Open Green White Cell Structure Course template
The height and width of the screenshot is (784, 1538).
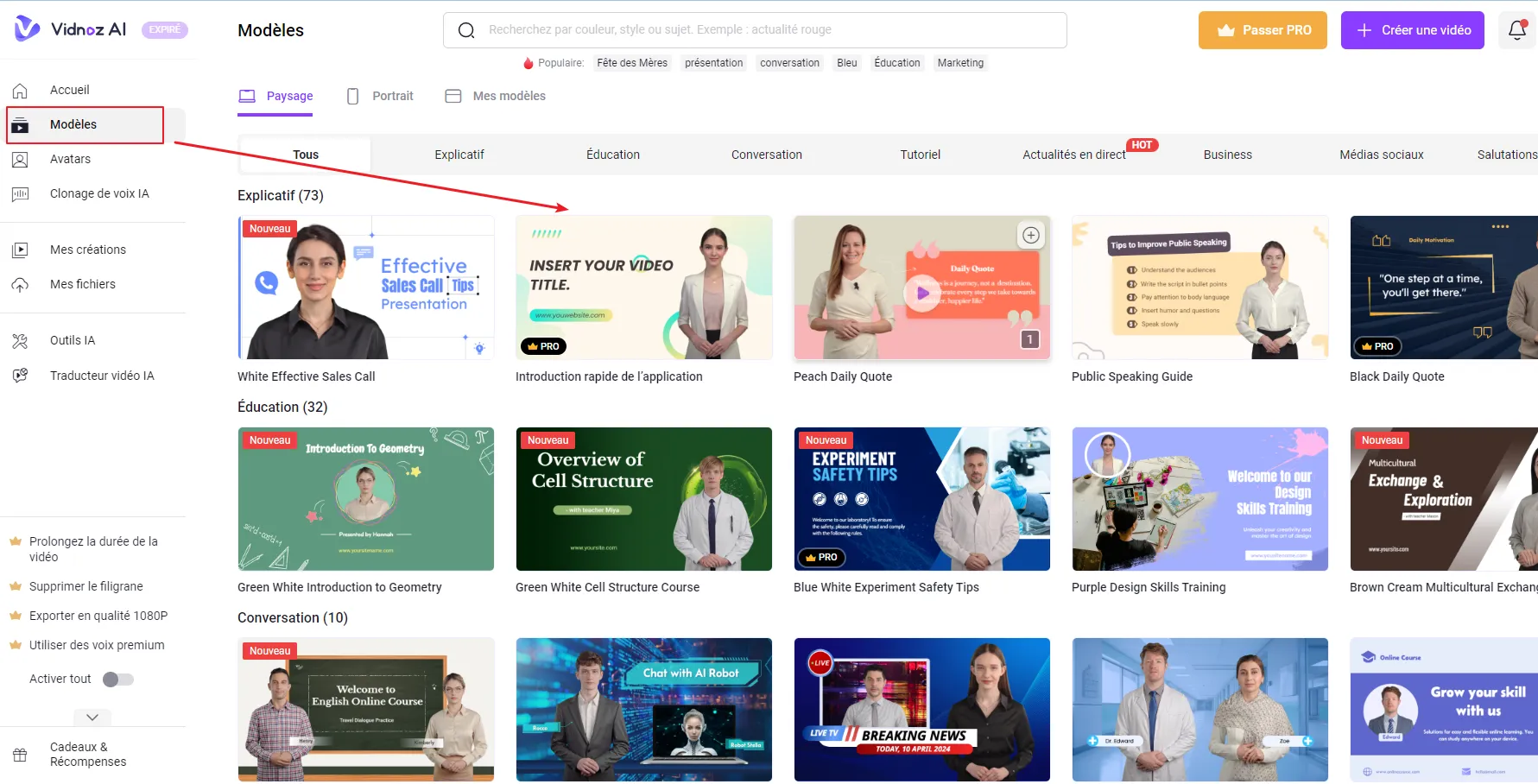[x=643, y=499]
